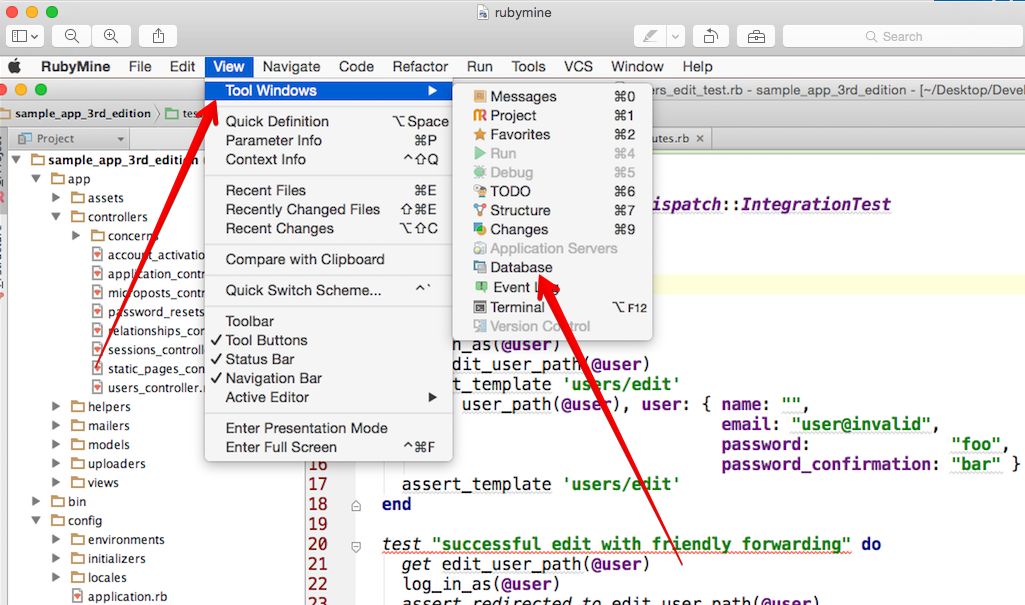
Task: Open the Changes tool window
Action: (552, 229)
